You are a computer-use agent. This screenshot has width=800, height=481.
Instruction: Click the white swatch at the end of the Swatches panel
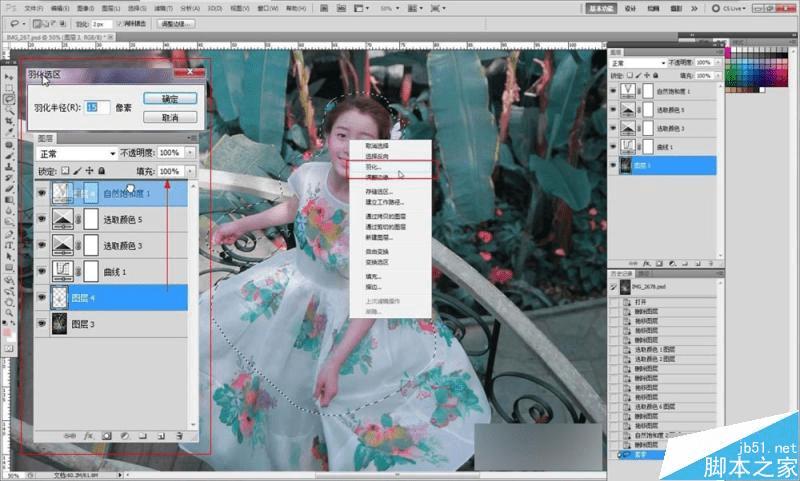(762, 90)
